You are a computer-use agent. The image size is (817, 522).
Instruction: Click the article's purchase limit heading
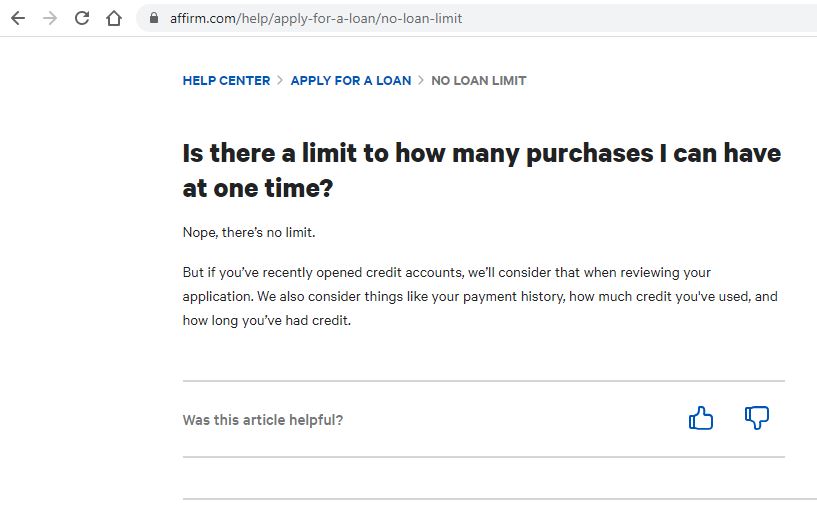click(x=481, y=170)
